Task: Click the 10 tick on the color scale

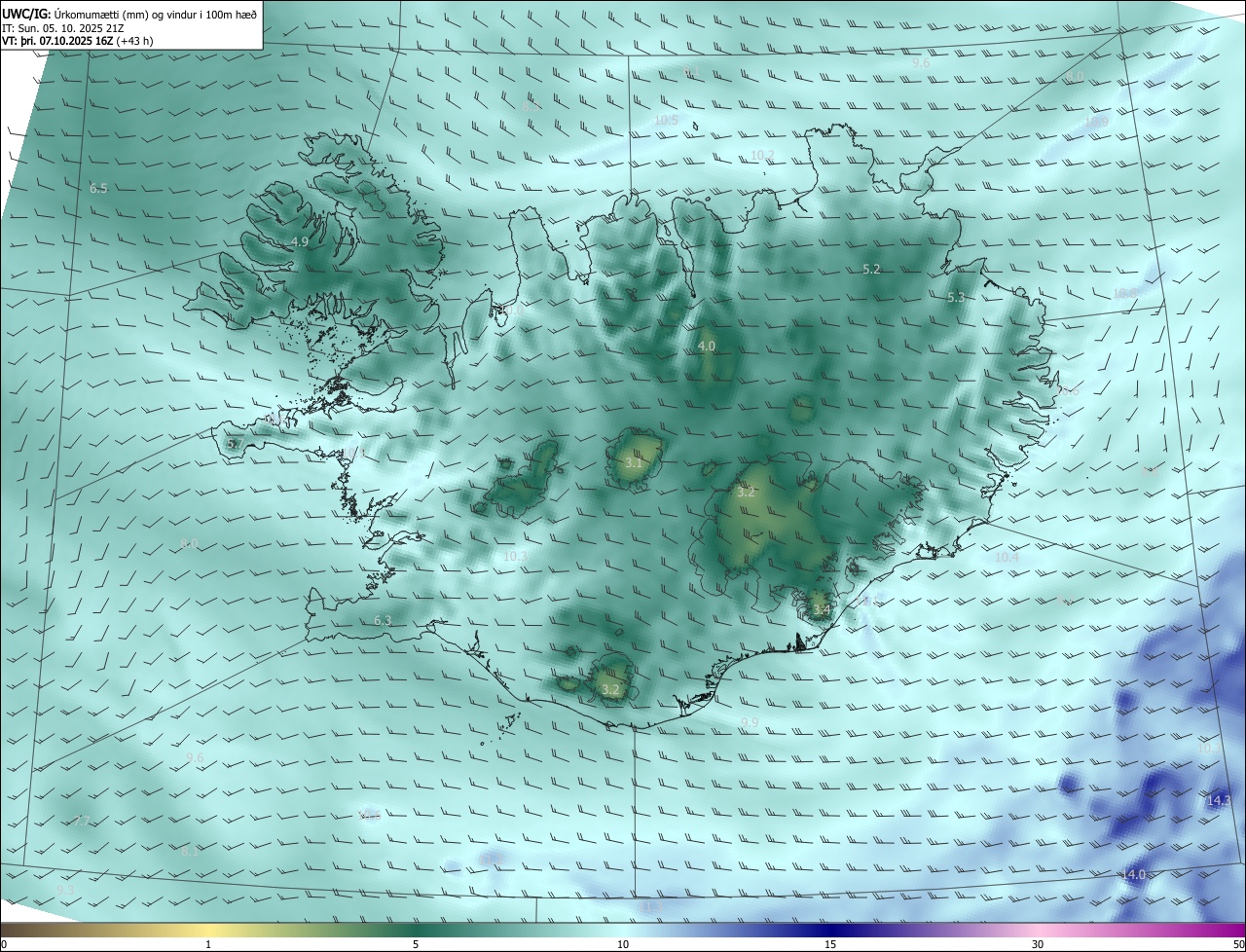Action: (623, 944)
